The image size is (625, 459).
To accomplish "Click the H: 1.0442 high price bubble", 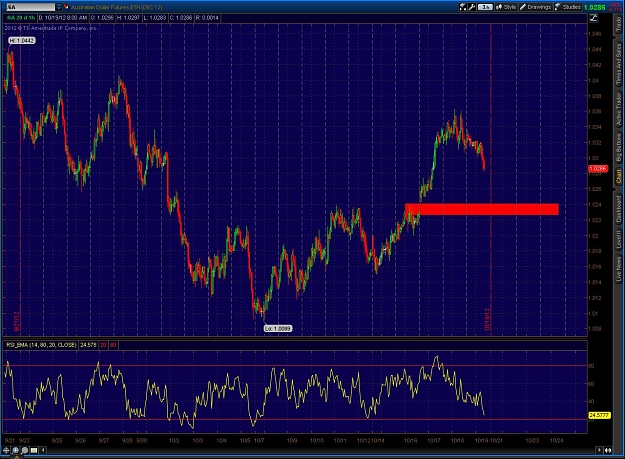I will tap(22, 41).
